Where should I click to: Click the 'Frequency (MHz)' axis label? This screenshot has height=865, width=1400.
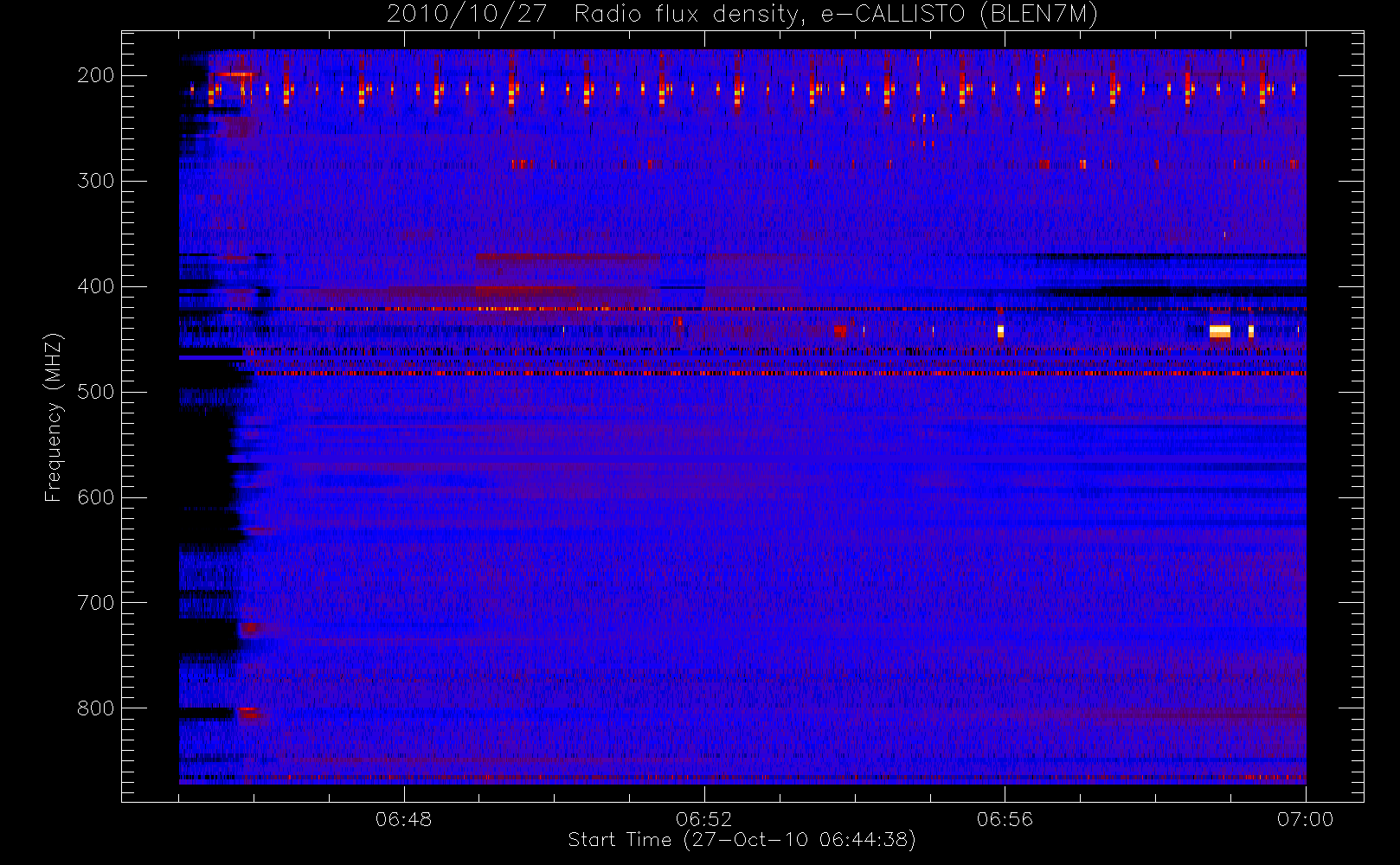pos(54,417)
